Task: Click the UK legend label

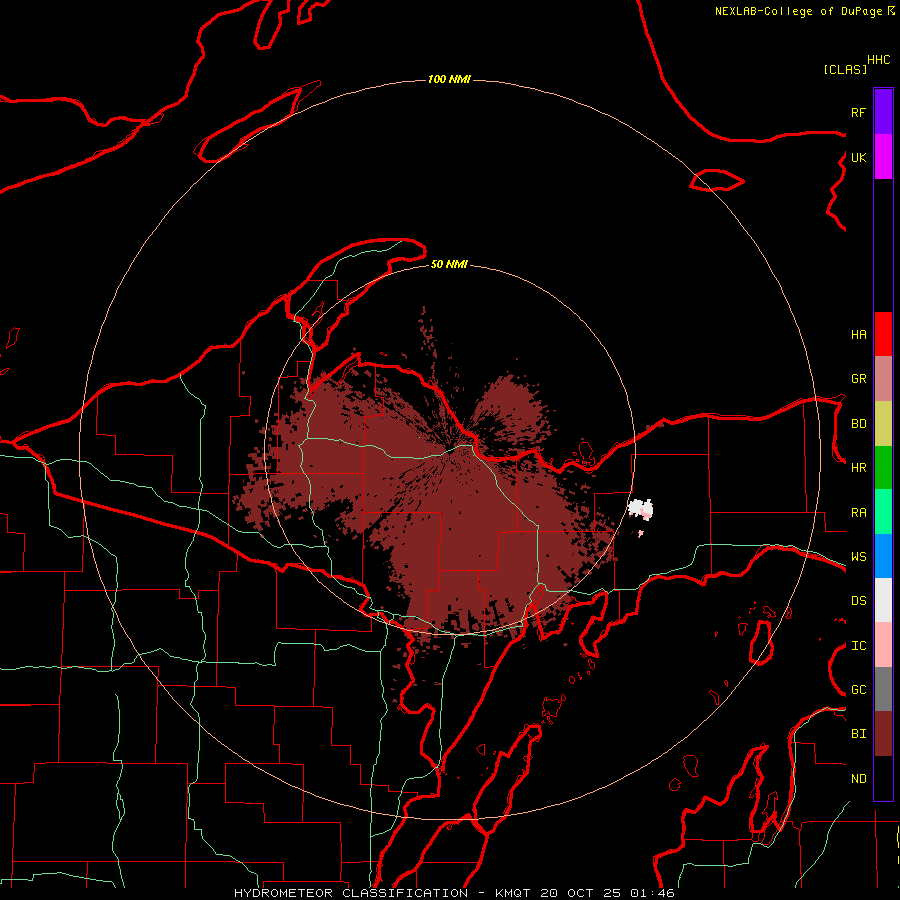Action: [859, 157]
